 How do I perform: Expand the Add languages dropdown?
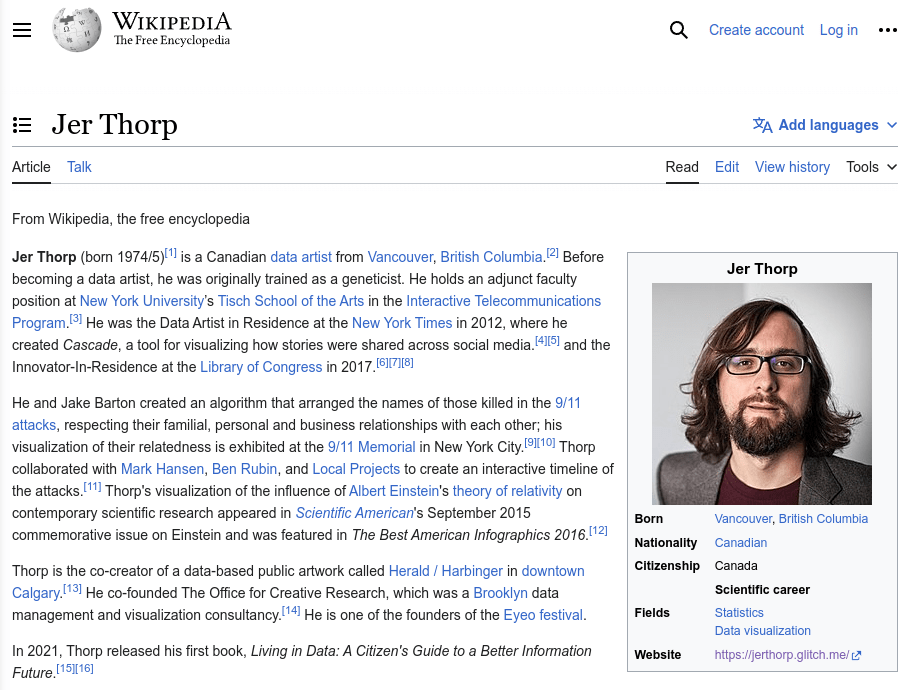(825, 125)
